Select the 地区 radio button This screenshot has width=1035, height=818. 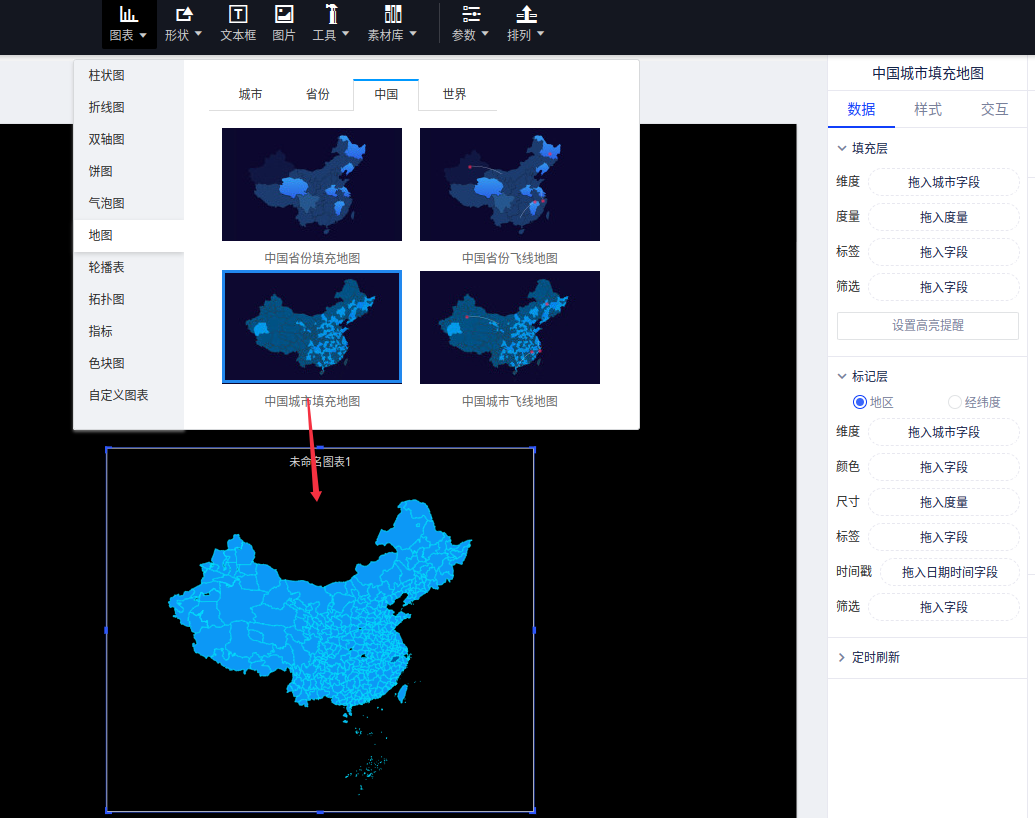point(859,402)
